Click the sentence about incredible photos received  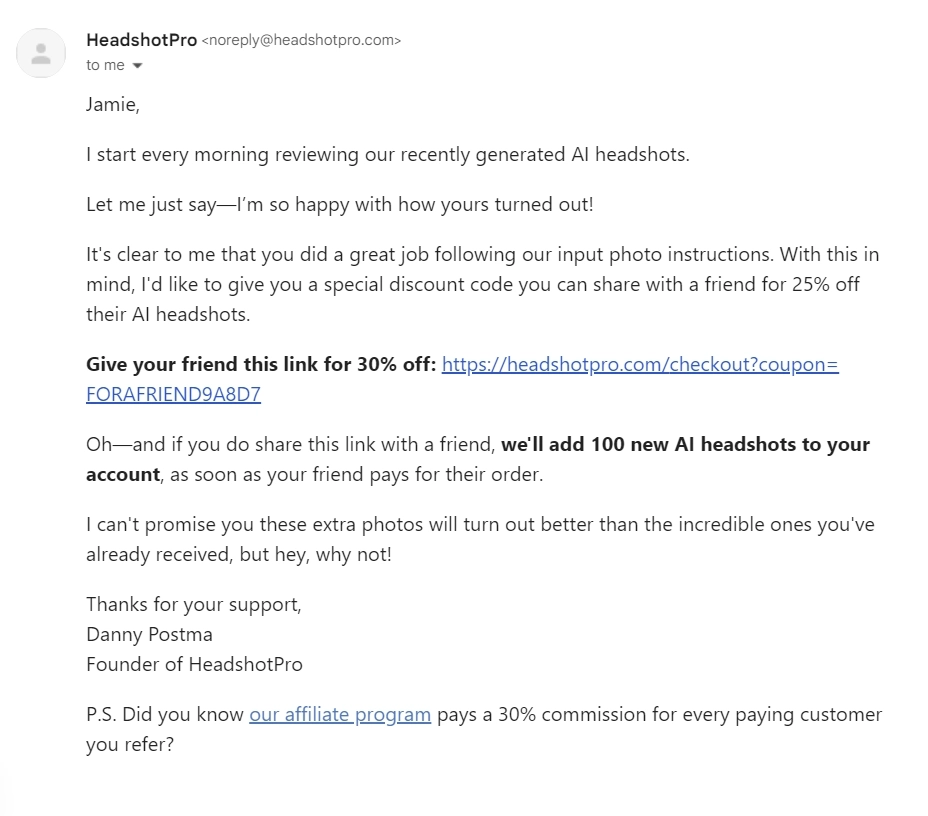480,524
